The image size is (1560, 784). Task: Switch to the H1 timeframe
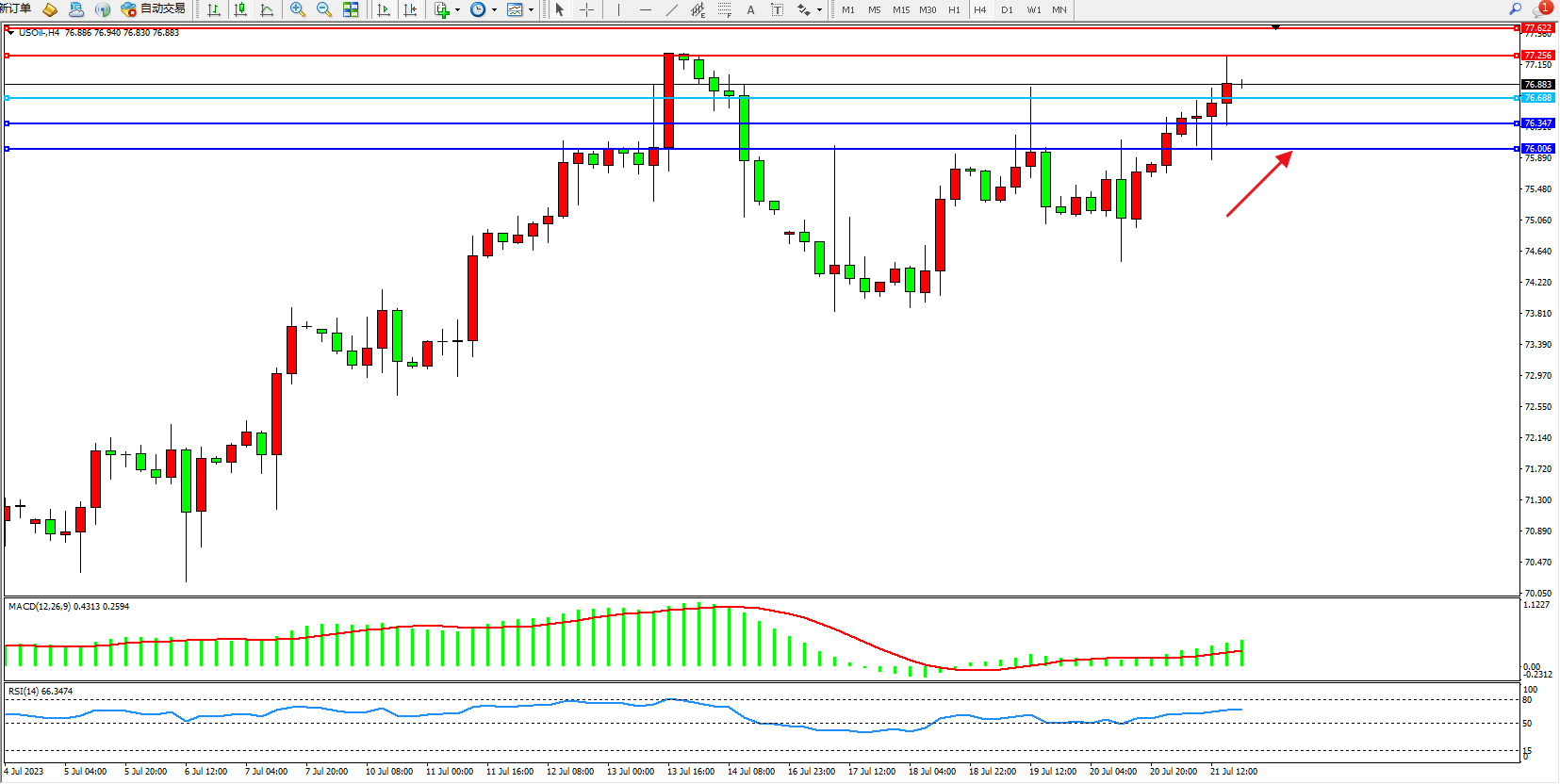coord(954,9)
